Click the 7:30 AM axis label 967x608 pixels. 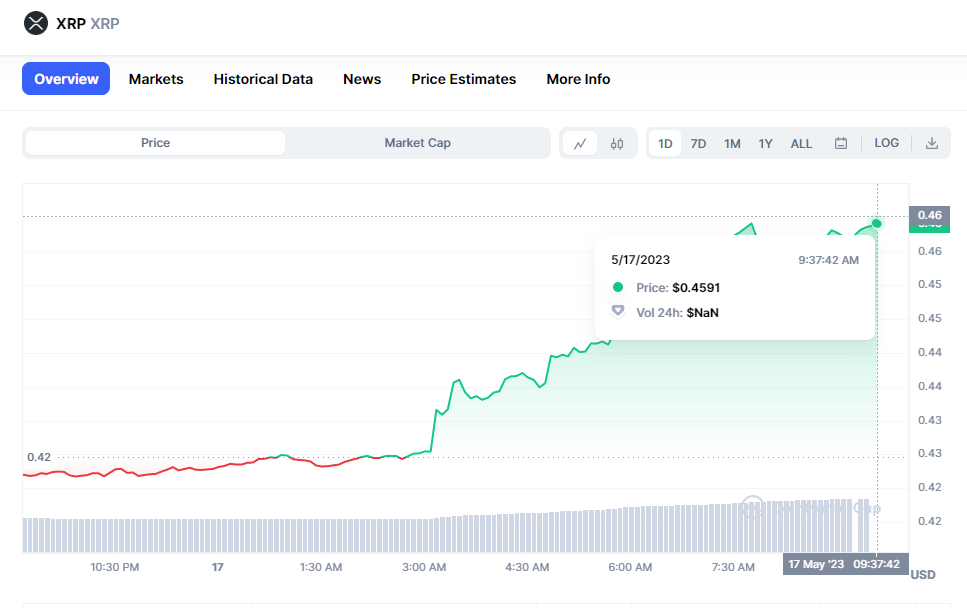pyautogui.click(x=733, y=567)
